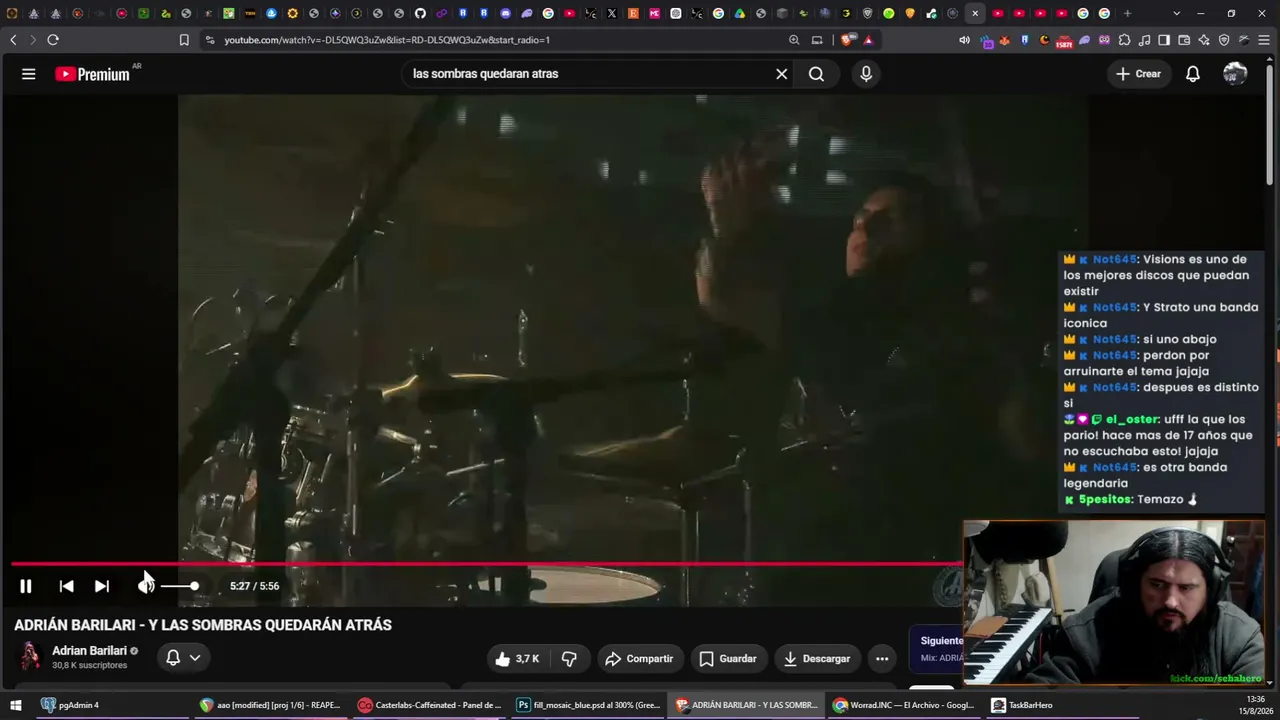Switch to the Discord tab

[x=505, y=13]
